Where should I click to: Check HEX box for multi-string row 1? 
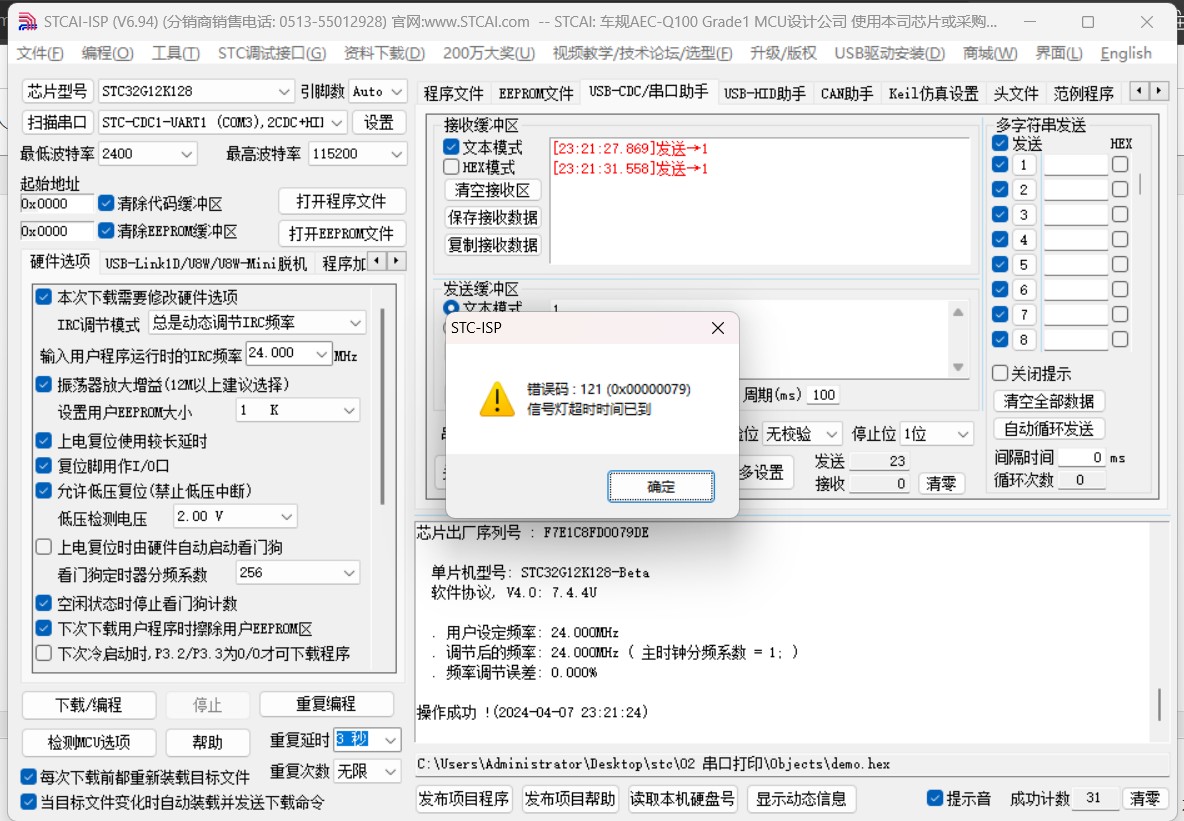tap(1121, 165)
